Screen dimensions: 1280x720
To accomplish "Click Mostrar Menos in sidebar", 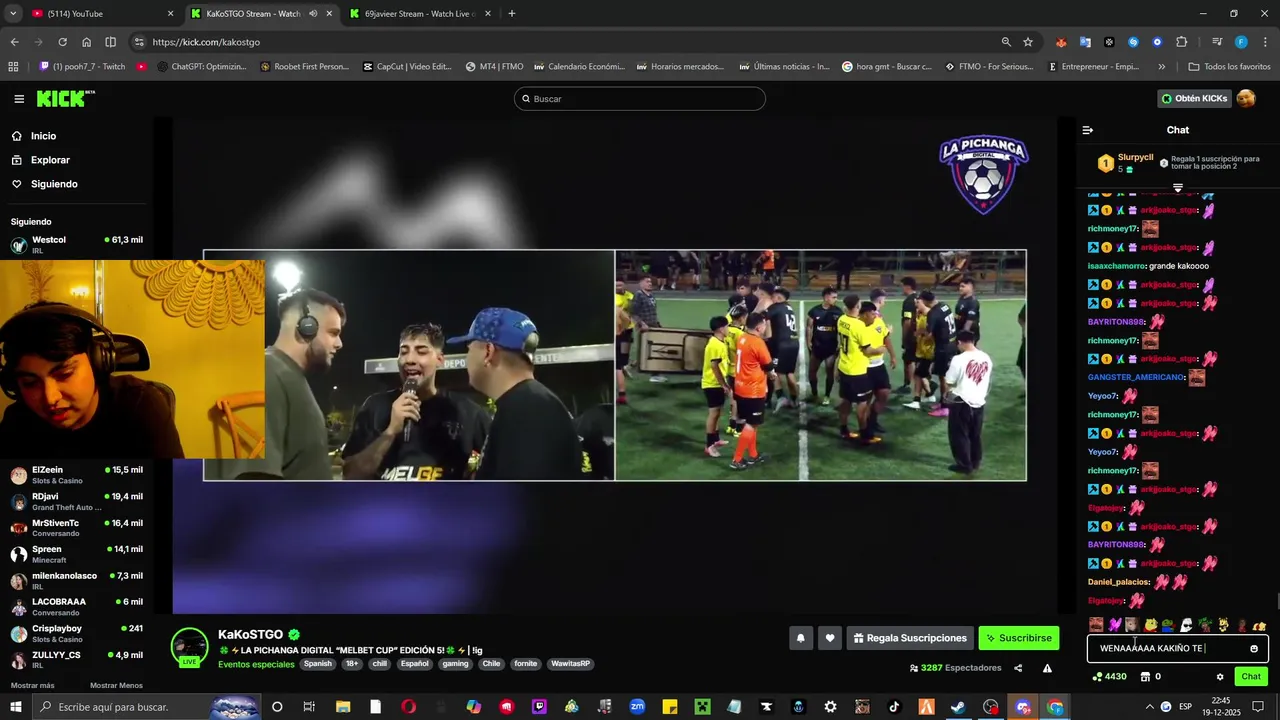I will coord(116,685).
